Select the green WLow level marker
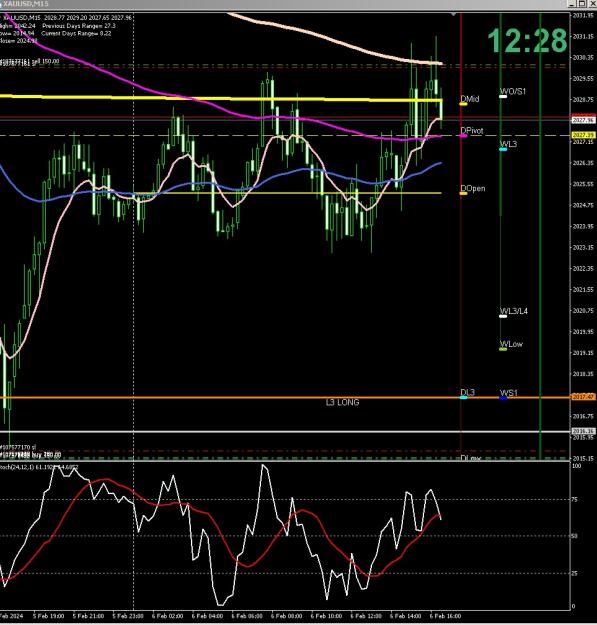The width and height of the screenshot is (597, 625). point(503,349)
